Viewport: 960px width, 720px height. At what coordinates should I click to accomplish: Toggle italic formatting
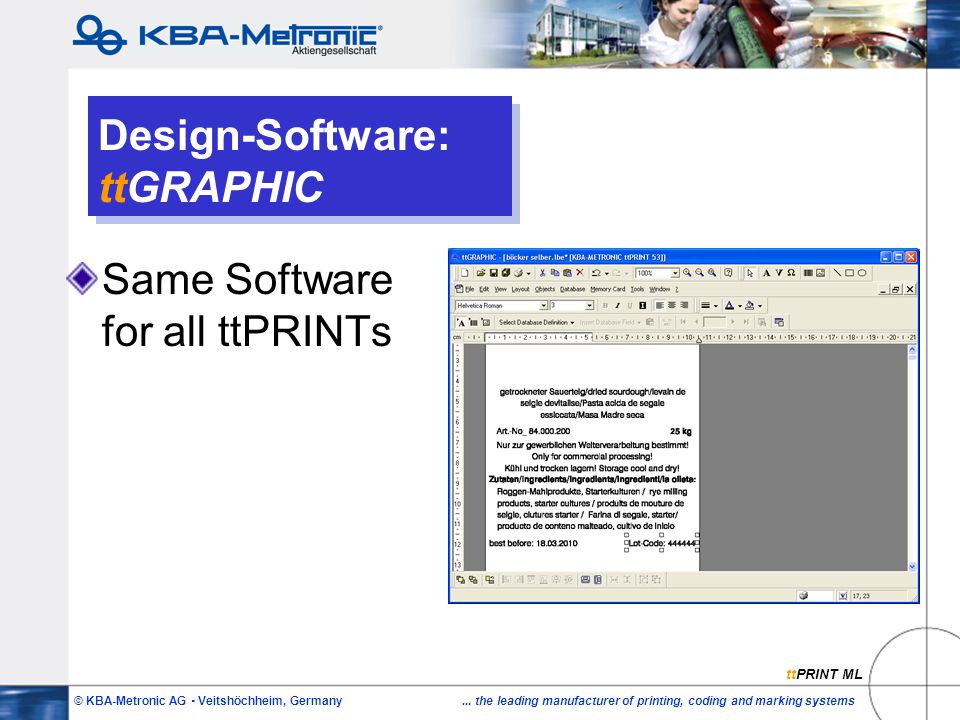[x=617, y=306]
